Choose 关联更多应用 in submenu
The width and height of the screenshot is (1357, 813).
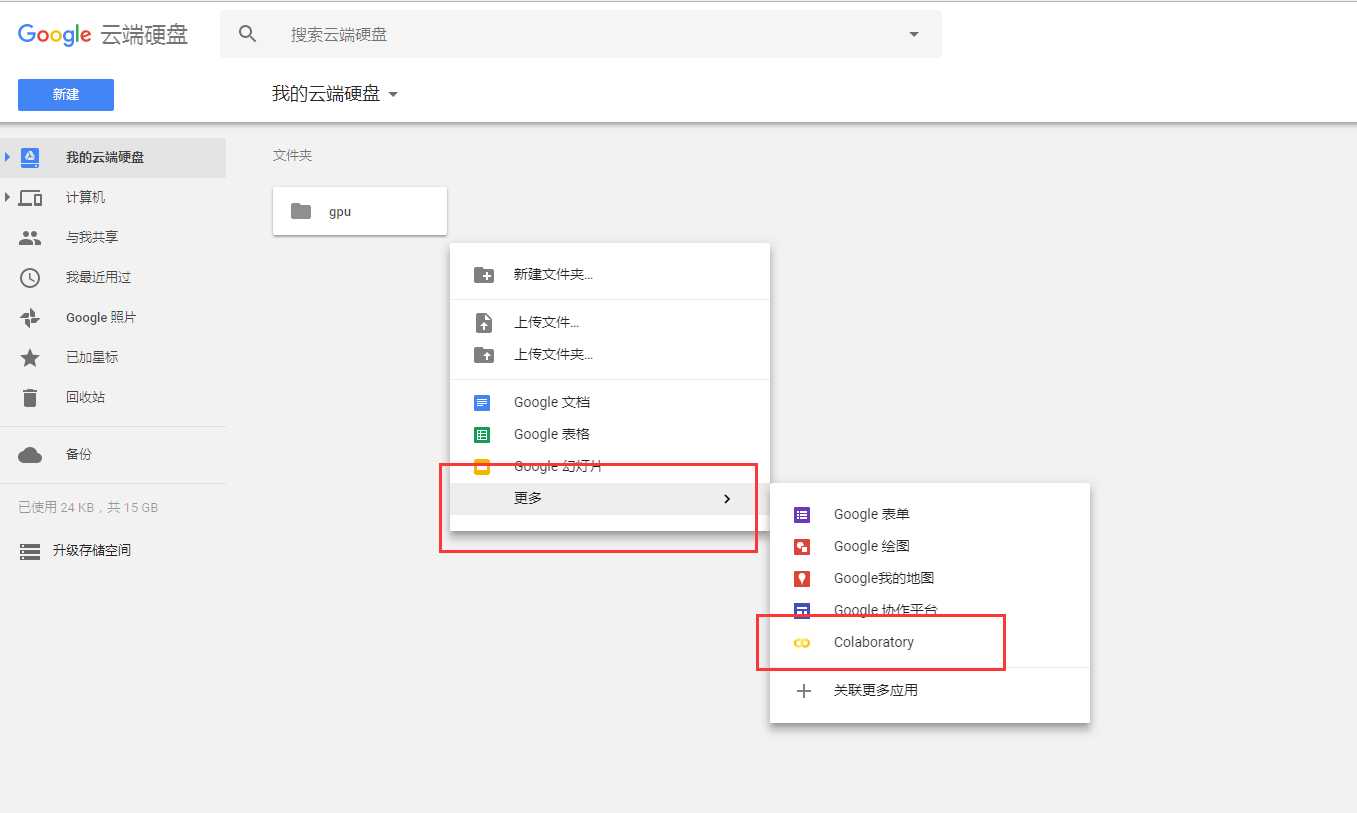[930, 690]
